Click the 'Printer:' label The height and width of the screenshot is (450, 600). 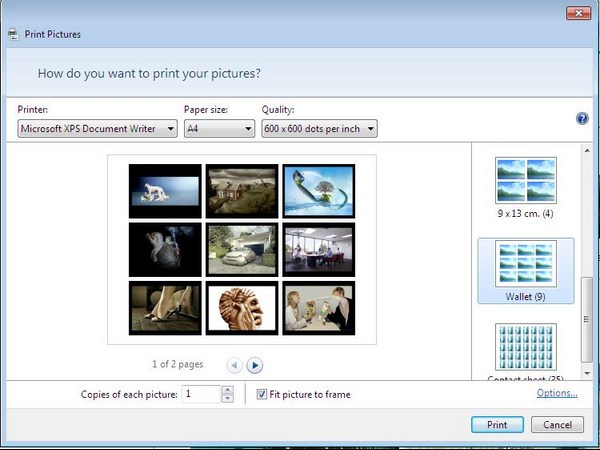click(x=33, y=109)
